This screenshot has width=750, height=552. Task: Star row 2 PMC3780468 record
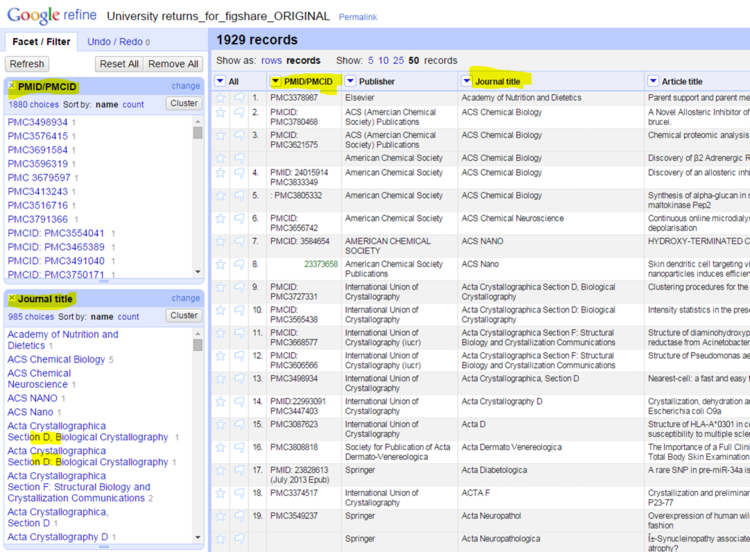click(220, 112)
